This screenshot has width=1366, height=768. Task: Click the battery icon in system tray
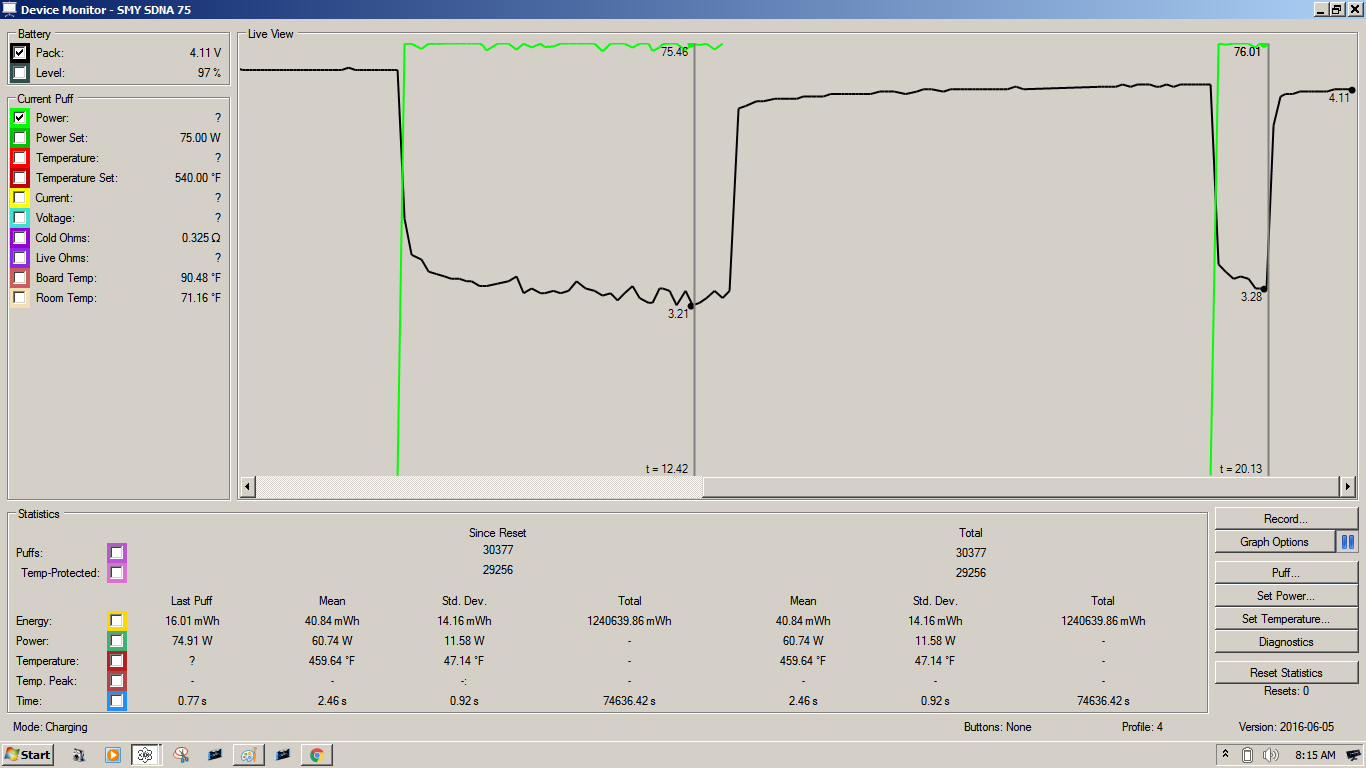point(1248,755)
